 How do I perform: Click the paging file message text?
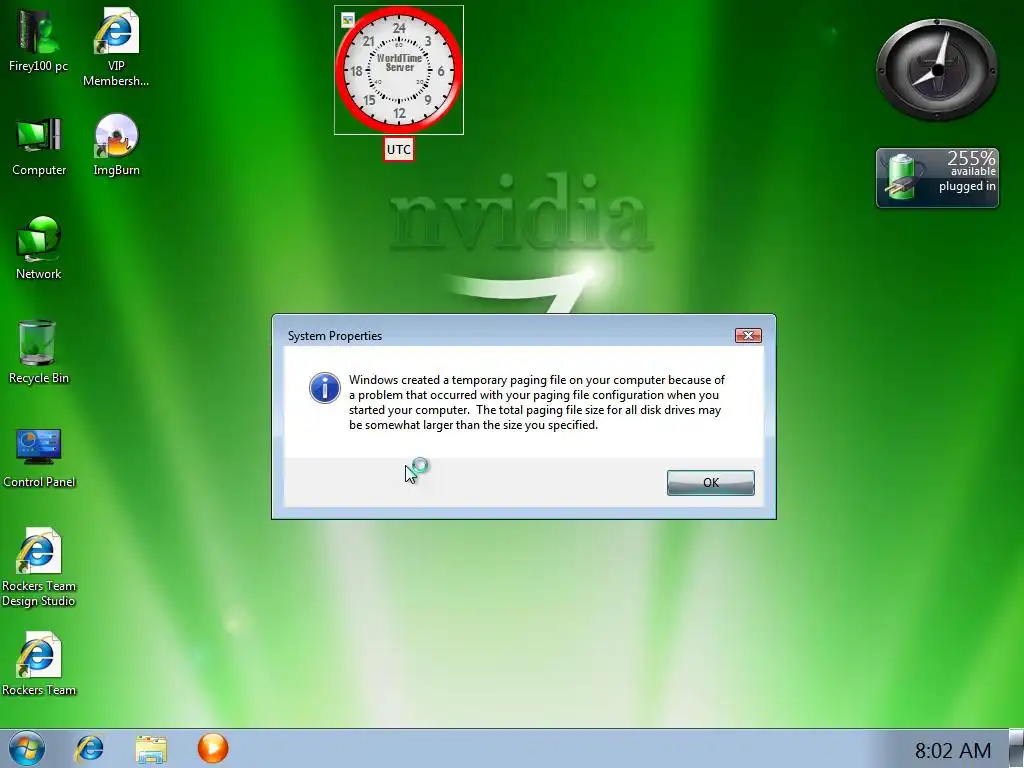[537, 402]
